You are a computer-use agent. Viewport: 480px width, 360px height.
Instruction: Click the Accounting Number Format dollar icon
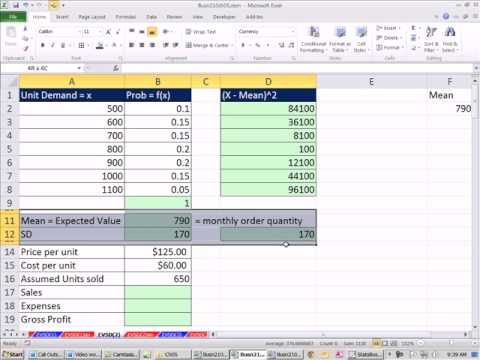243,45
